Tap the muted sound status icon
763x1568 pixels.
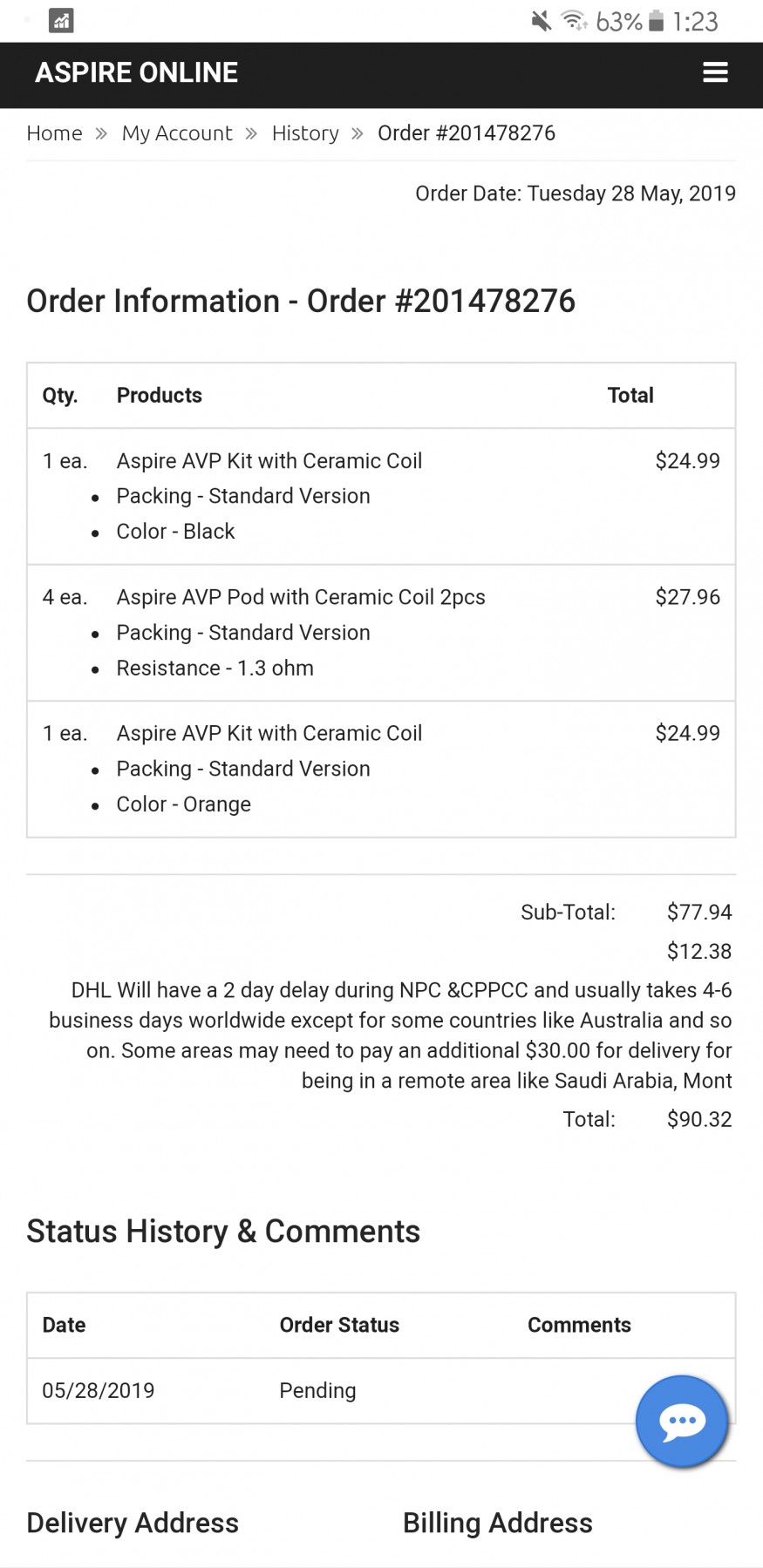(542, 21)
